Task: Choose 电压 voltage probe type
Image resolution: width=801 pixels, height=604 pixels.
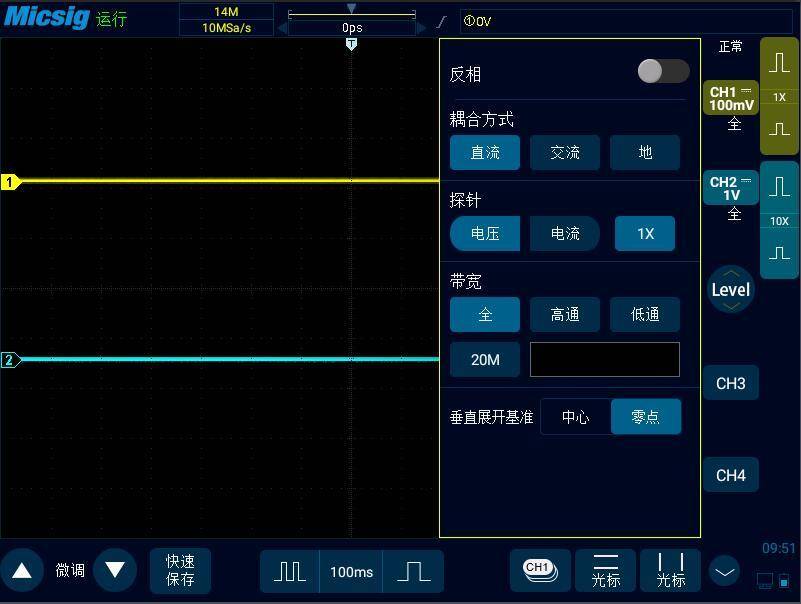Action: (x=485, y=234)
